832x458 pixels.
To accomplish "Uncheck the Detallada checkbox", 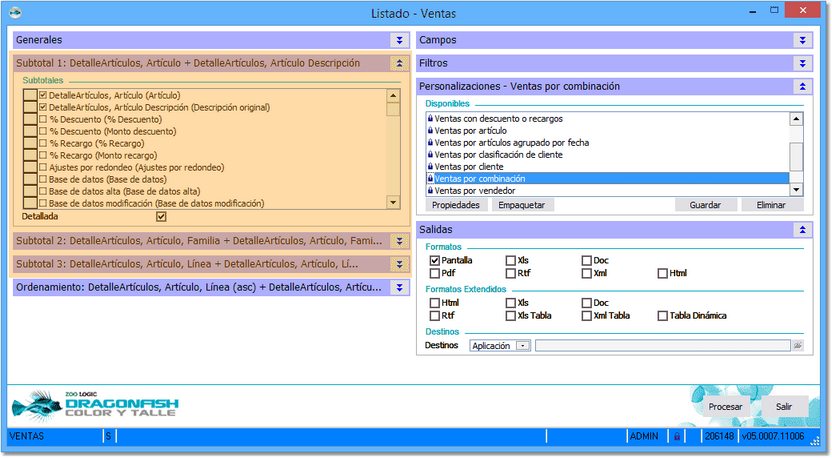I will (x=161, y=216).
